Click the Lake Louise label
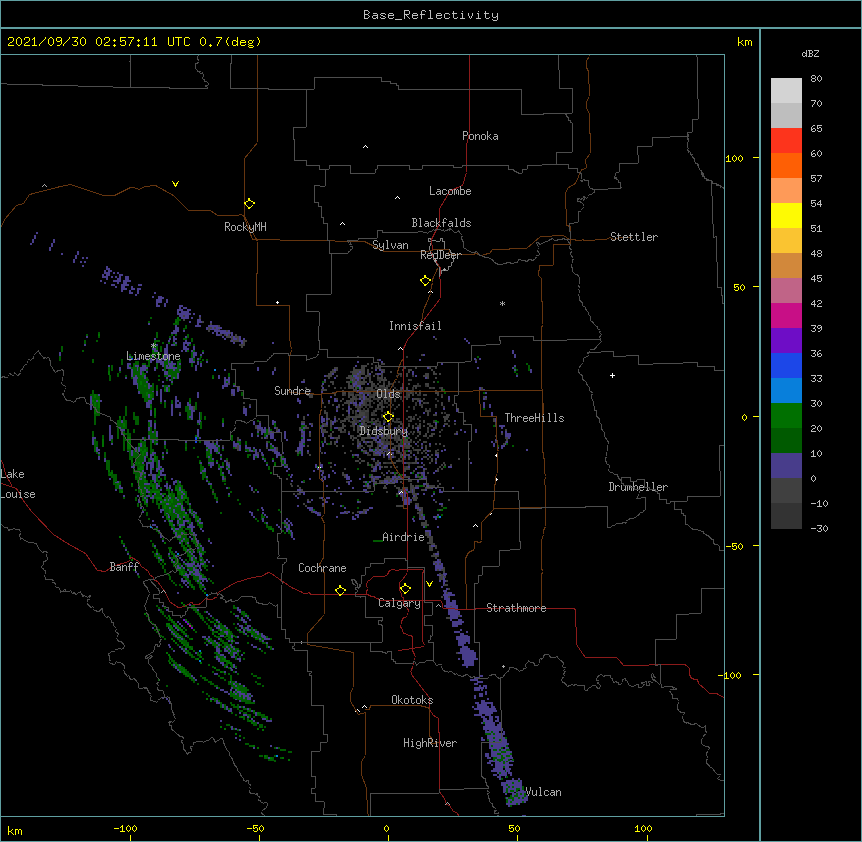 (x=17, y=484)
